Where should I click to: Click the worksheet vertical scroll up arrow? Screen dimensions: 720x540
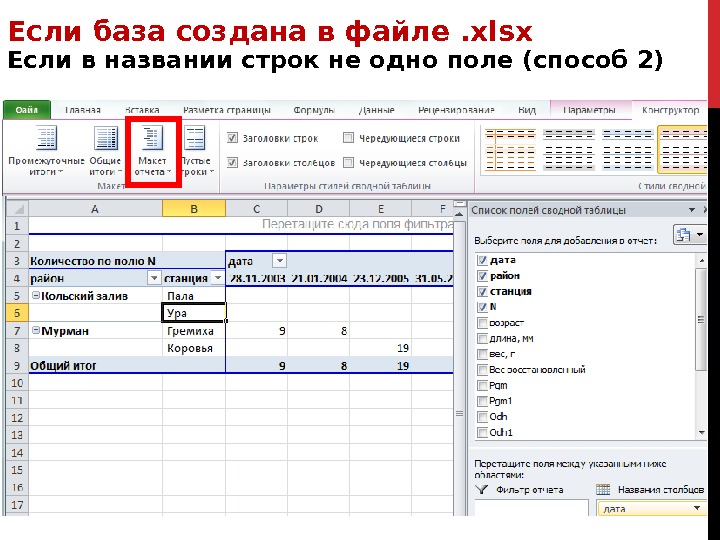coord(459,214)
